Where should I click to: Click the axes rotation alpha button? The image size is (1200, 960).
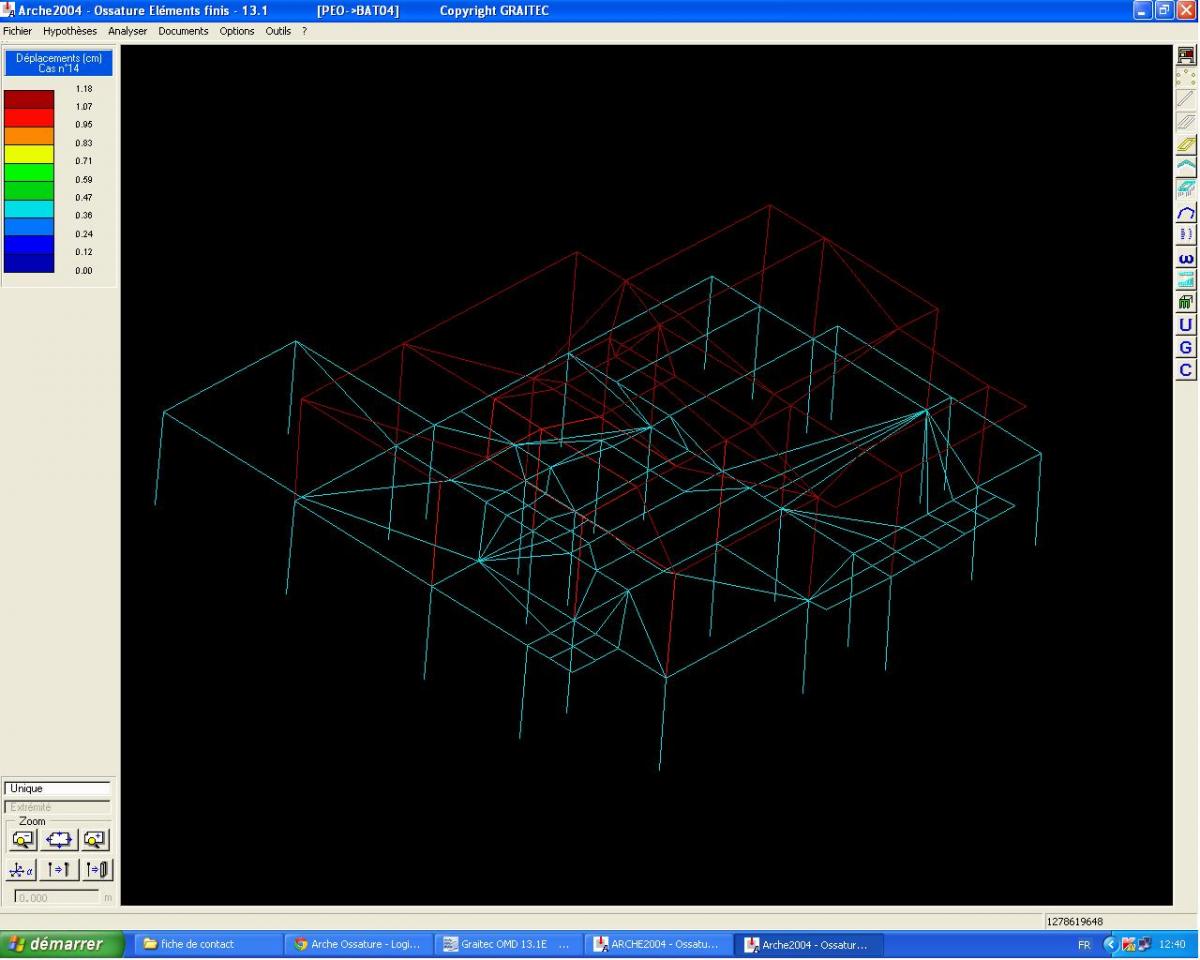(22, 870)
